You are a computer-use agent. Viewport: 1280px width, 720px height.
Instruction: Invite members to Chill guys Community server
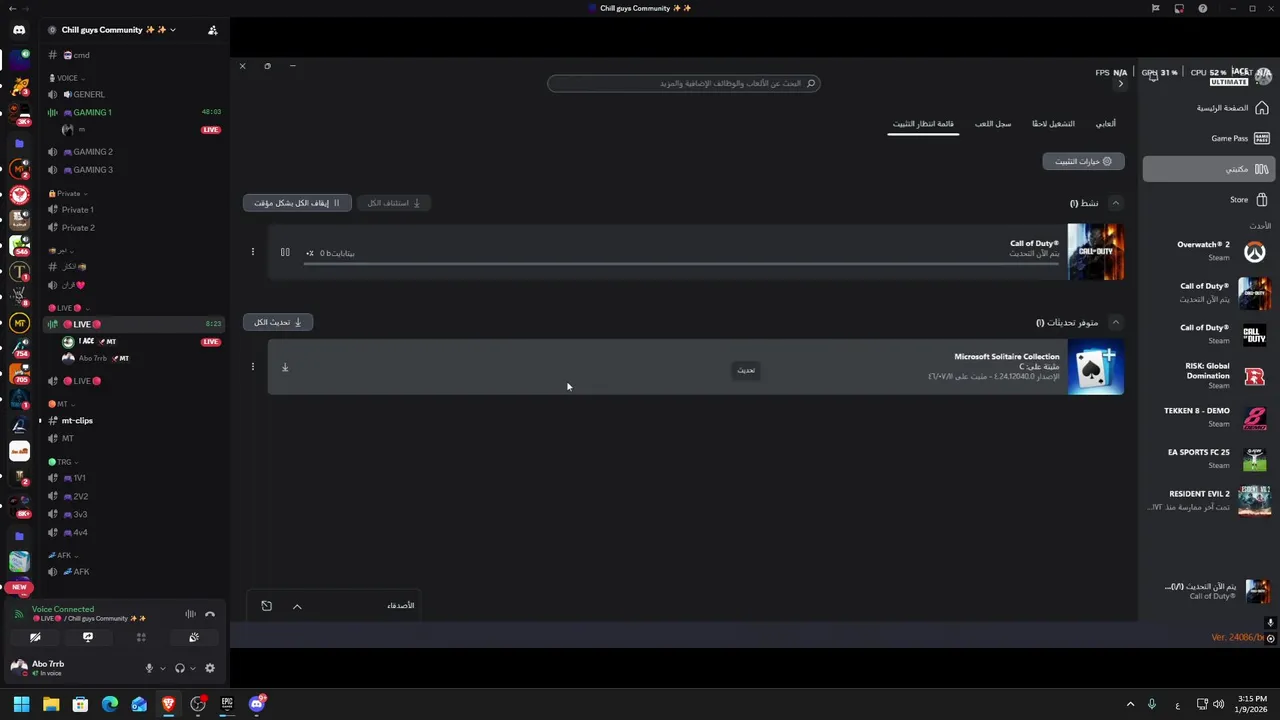point(212,30)
